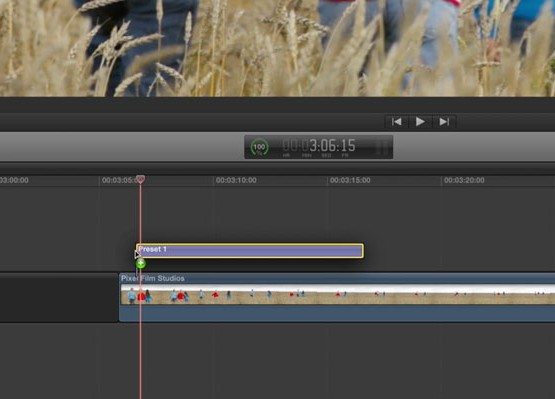Click the wheat field viewer image
Viewport: 555px width, 399px height.
pos(278,48)
